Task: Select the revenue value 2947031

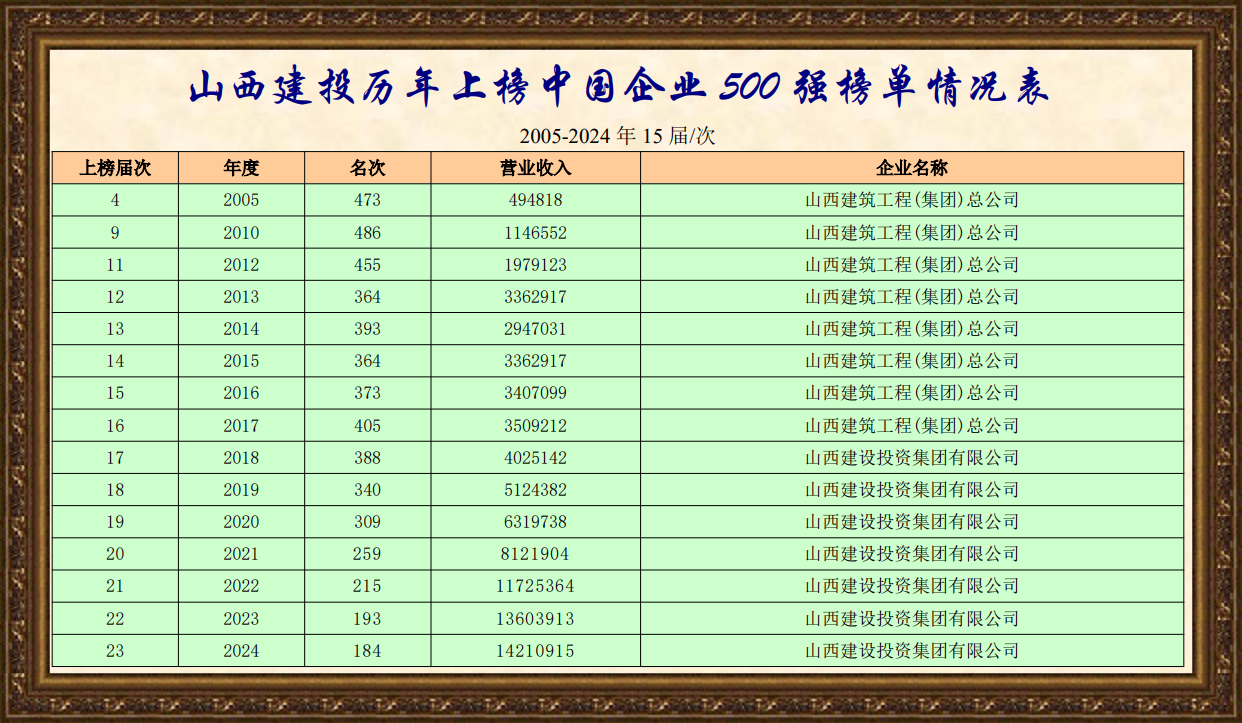Action: 535,329
